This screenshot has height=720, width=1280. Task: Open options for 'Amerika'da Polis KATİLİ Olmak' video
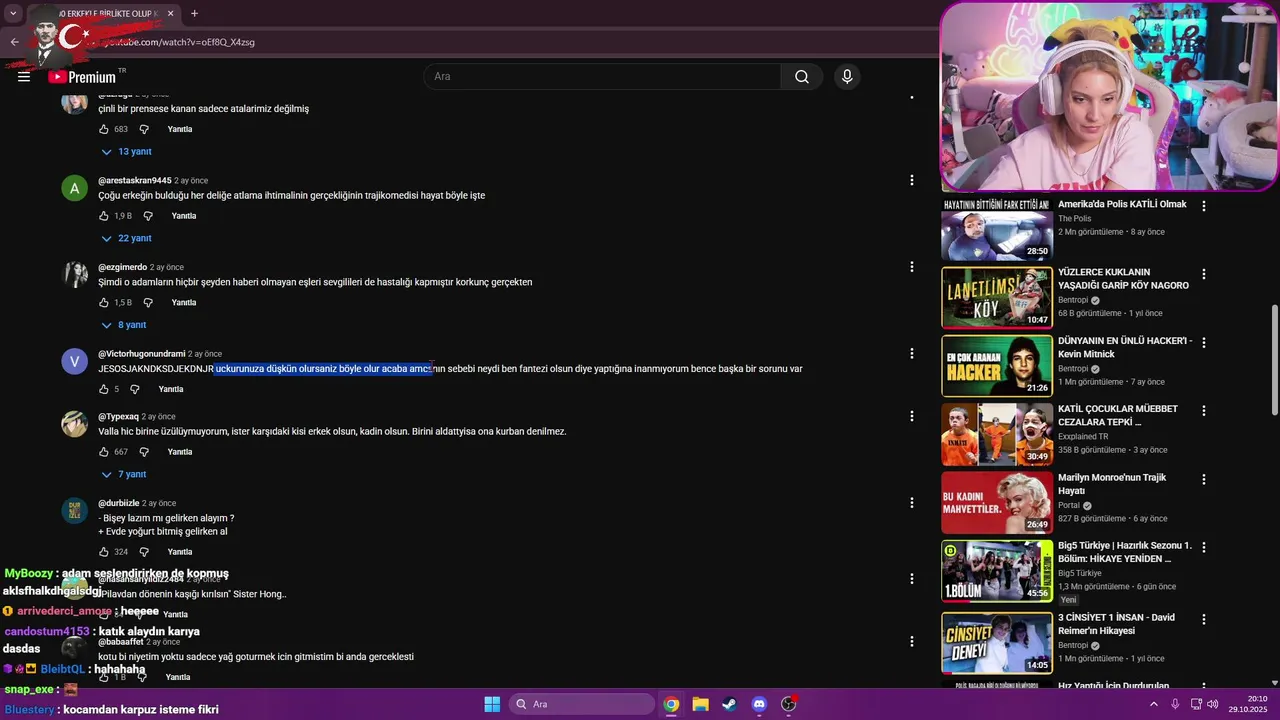(x=1204, y=206)
